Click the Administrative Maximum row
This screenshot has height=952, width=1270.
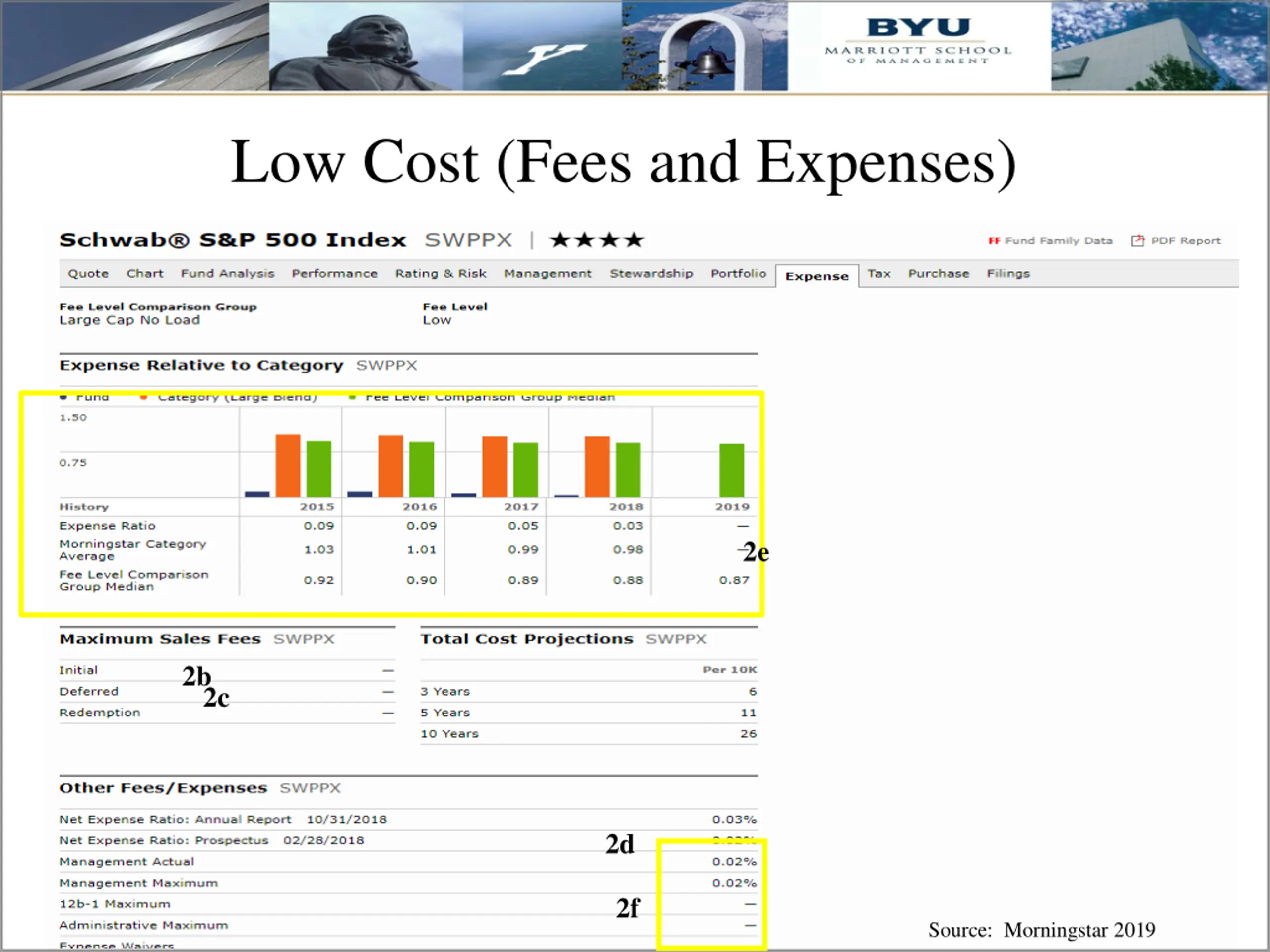(408, 926)
